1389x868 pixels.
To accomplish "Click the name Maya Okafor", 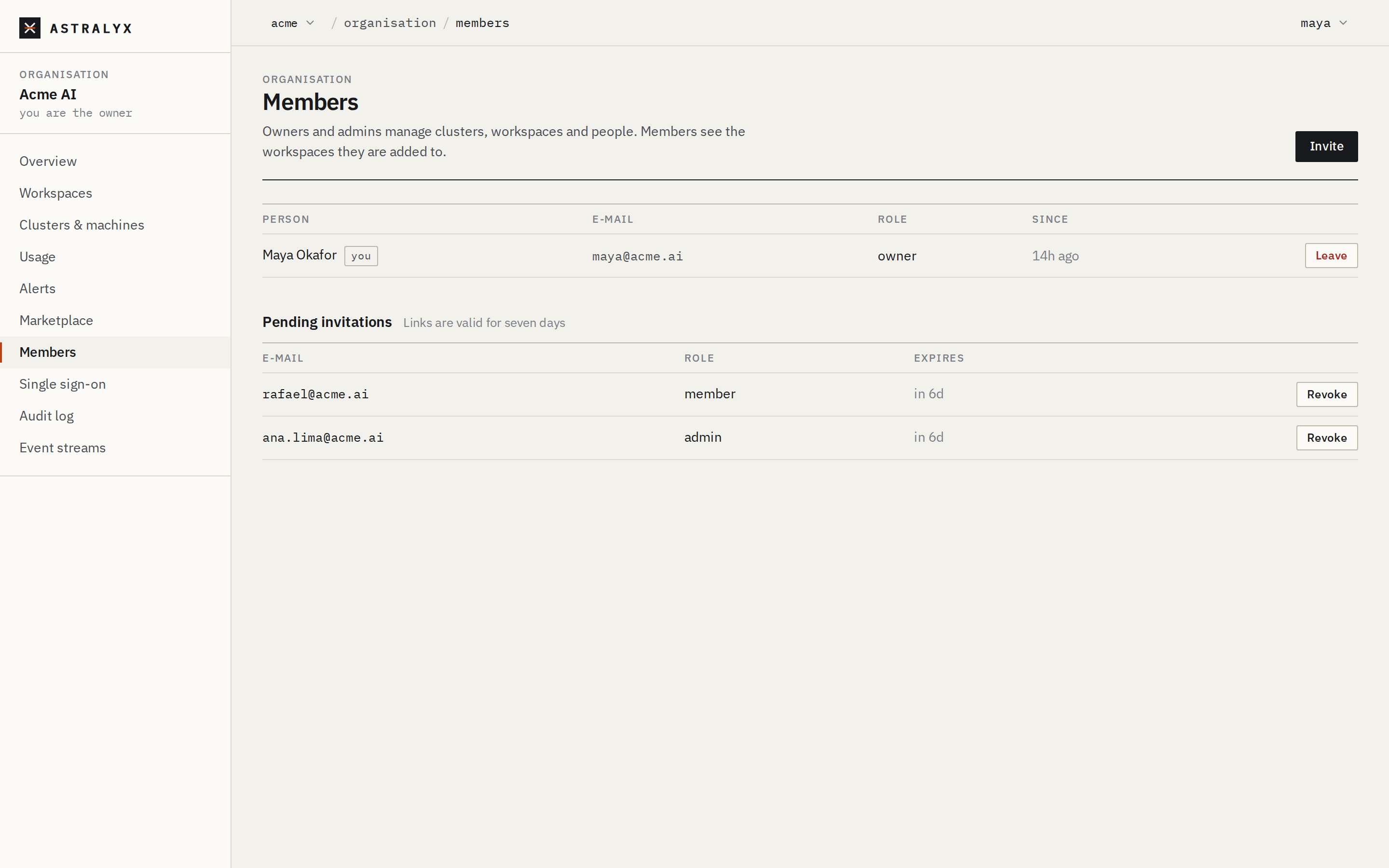I will [299, 255].
